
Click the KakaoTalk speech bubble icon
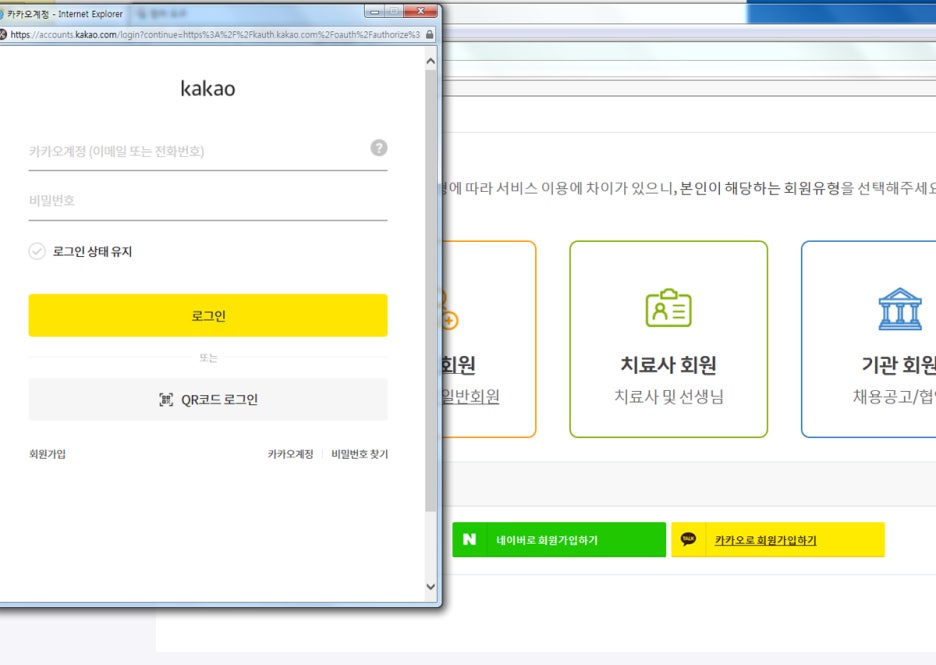pyautogui.click(x=688, y=540)
